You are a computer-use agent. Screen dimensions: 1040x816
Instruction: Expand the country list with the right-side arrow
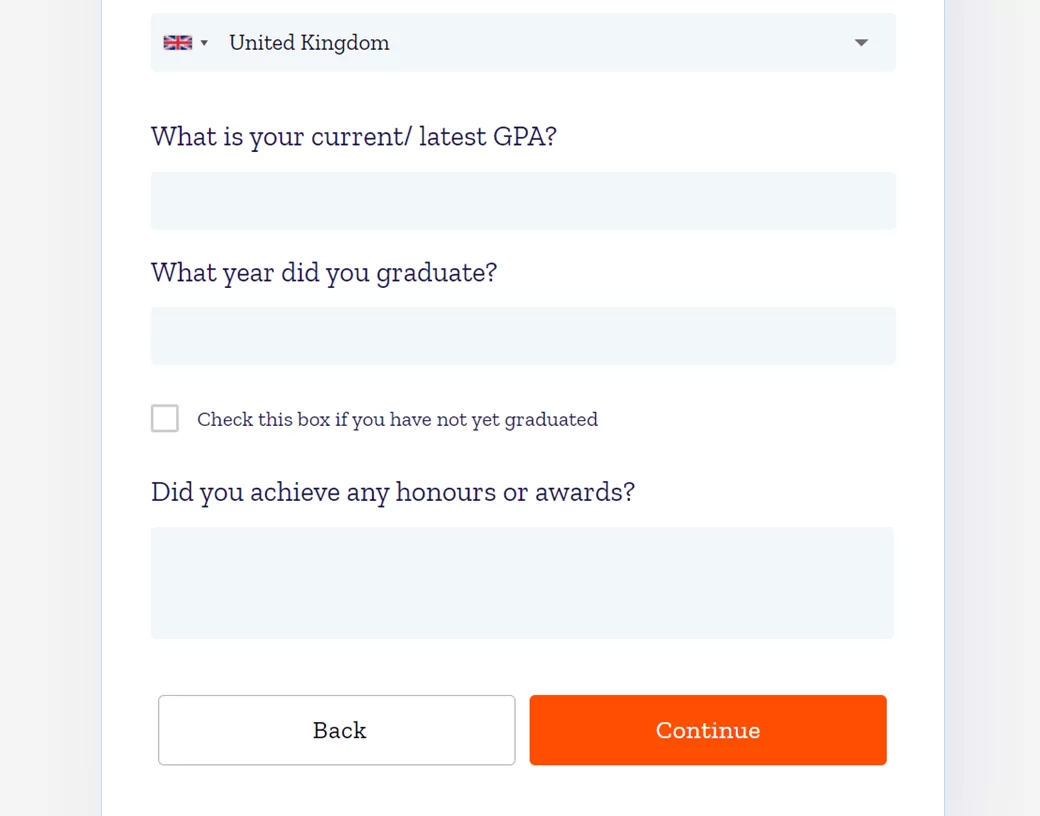pyautogui.click(x=861, y=43)
